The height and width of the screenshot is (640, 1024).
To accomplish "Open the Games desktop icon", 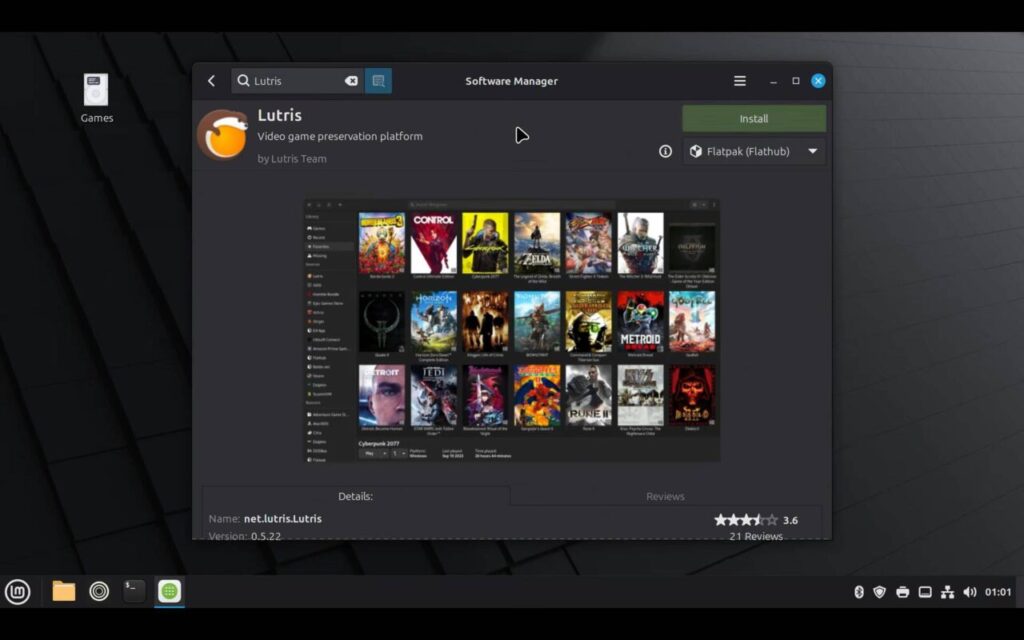I will coord(96,98).
